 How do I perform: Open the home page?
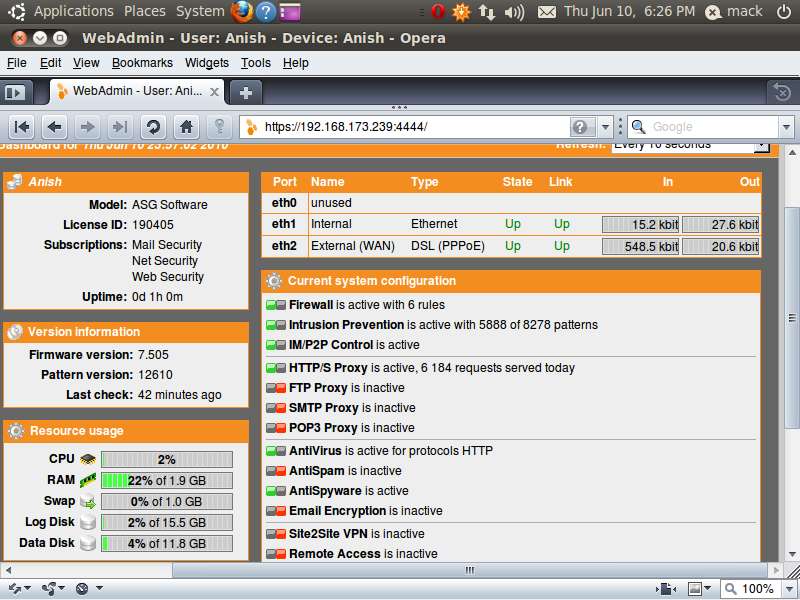186,127
